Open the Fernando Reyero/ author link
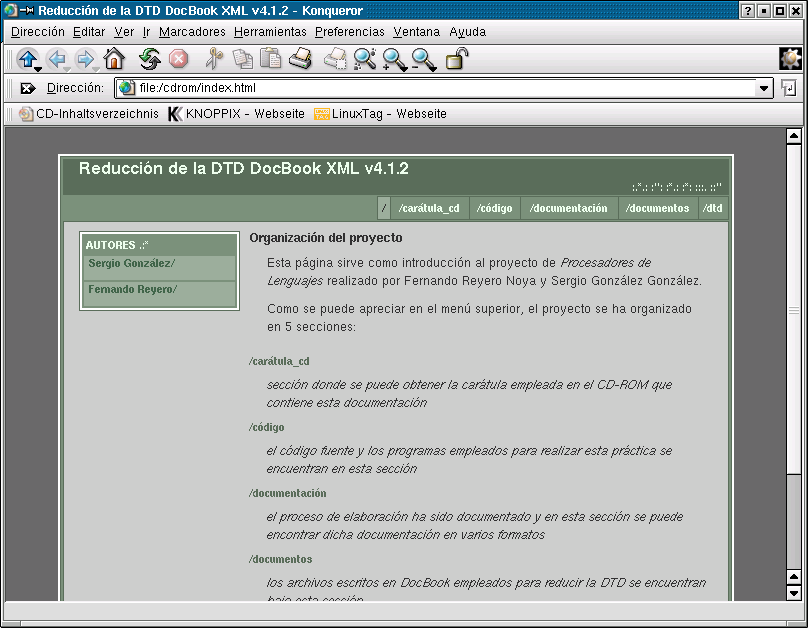 click(132, 289)
